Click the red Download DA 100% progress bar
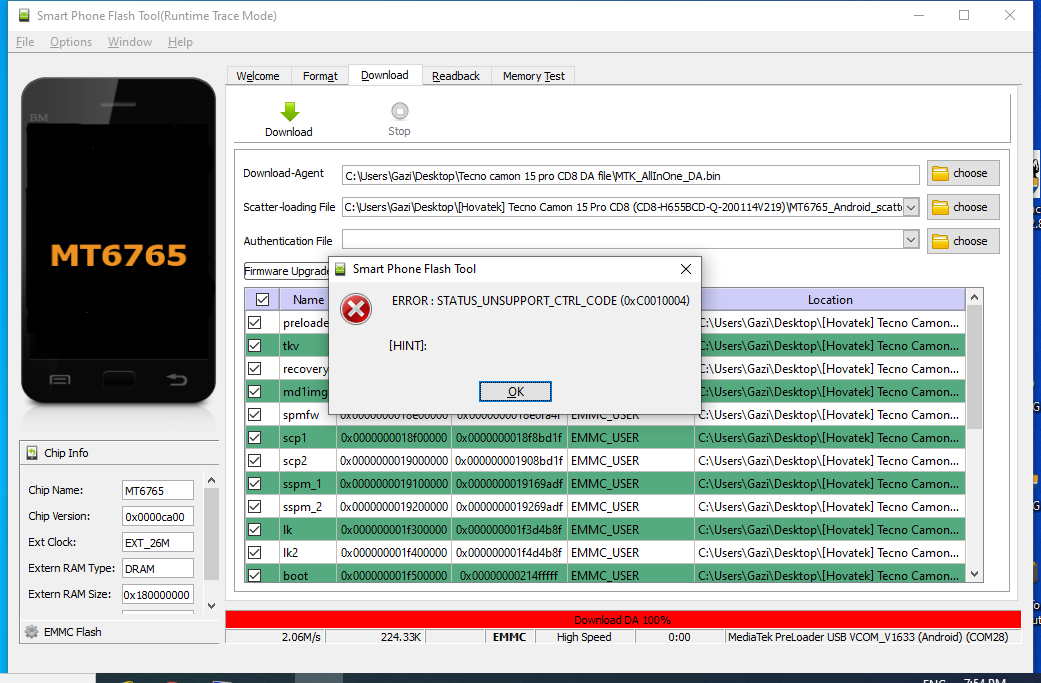Image resolution: width=1041 pixels, height=683 pixels. pos(623,619)
